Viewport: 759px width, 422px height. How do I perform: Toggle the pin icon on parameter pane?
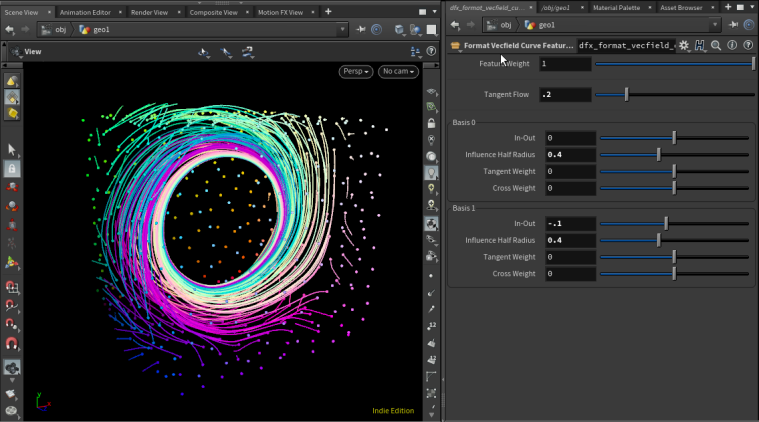730,25
